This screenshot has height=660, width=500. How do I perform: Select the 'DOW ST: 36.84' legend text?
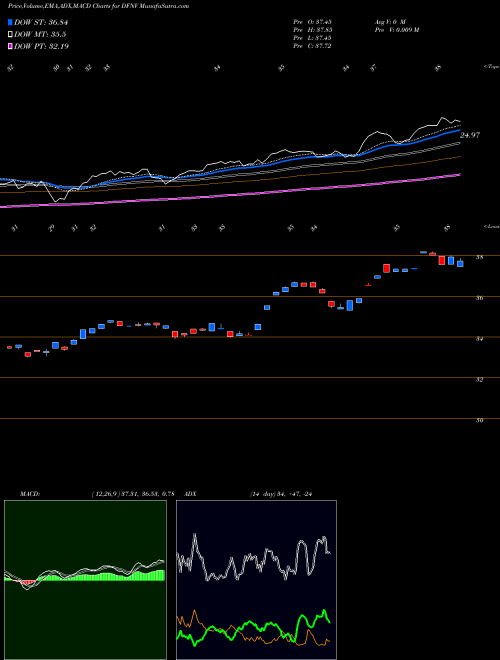[41, 22]
